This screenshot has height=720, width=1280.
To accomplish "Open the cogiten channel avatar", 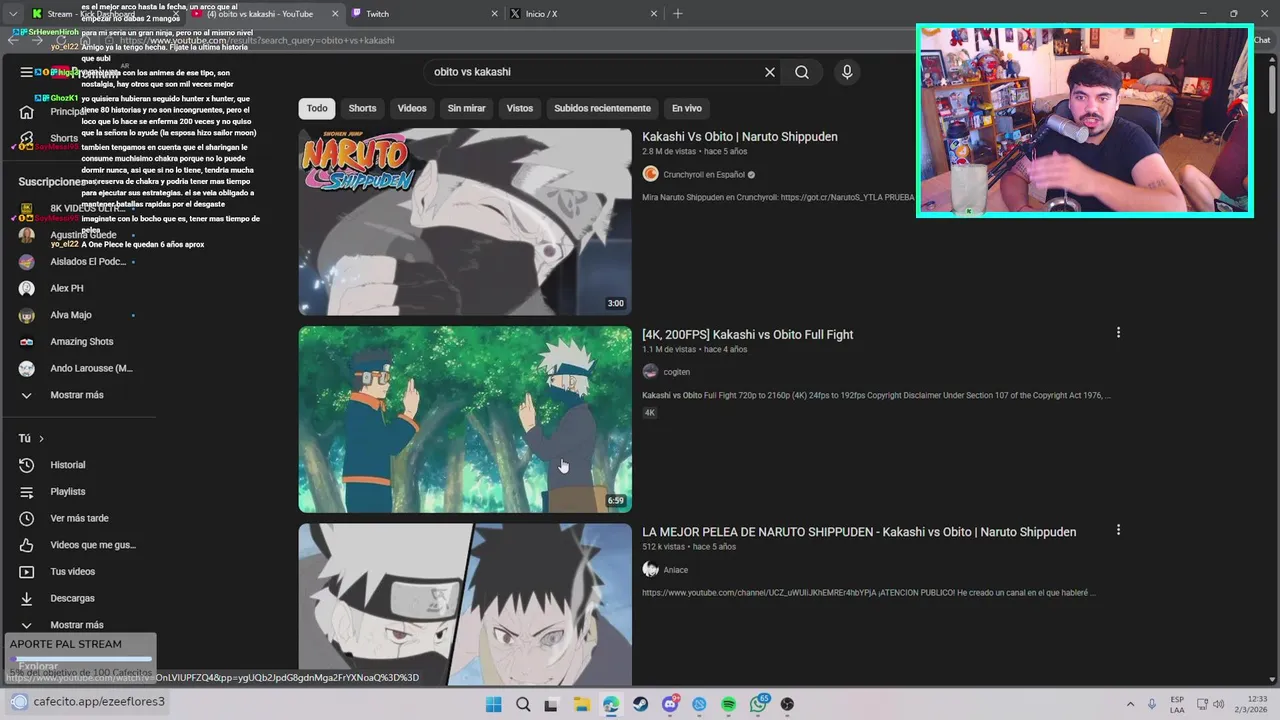I will tap(650, 372).
